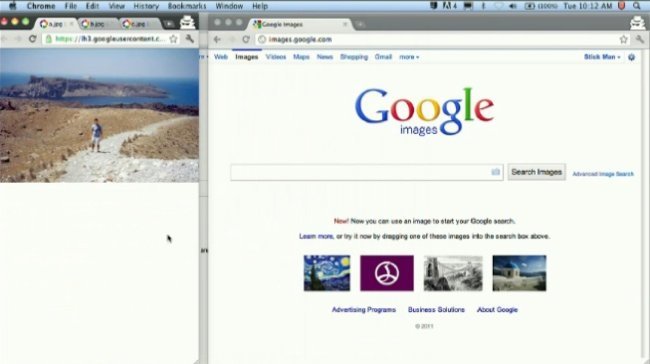
Task: Open Advanced Image Search link
Action: pos(603,174)
